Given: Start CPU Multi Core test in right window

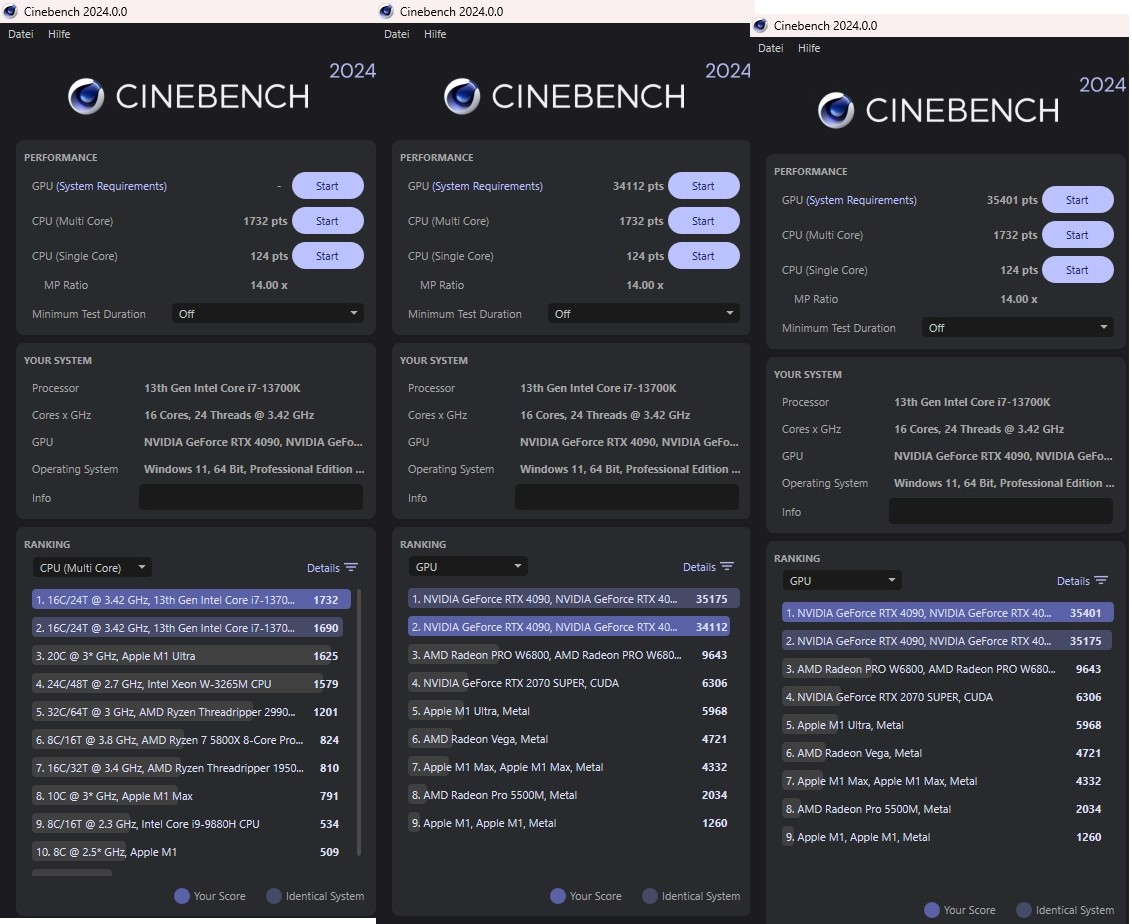Looking at the screenshot, I should coord(1078,235).
